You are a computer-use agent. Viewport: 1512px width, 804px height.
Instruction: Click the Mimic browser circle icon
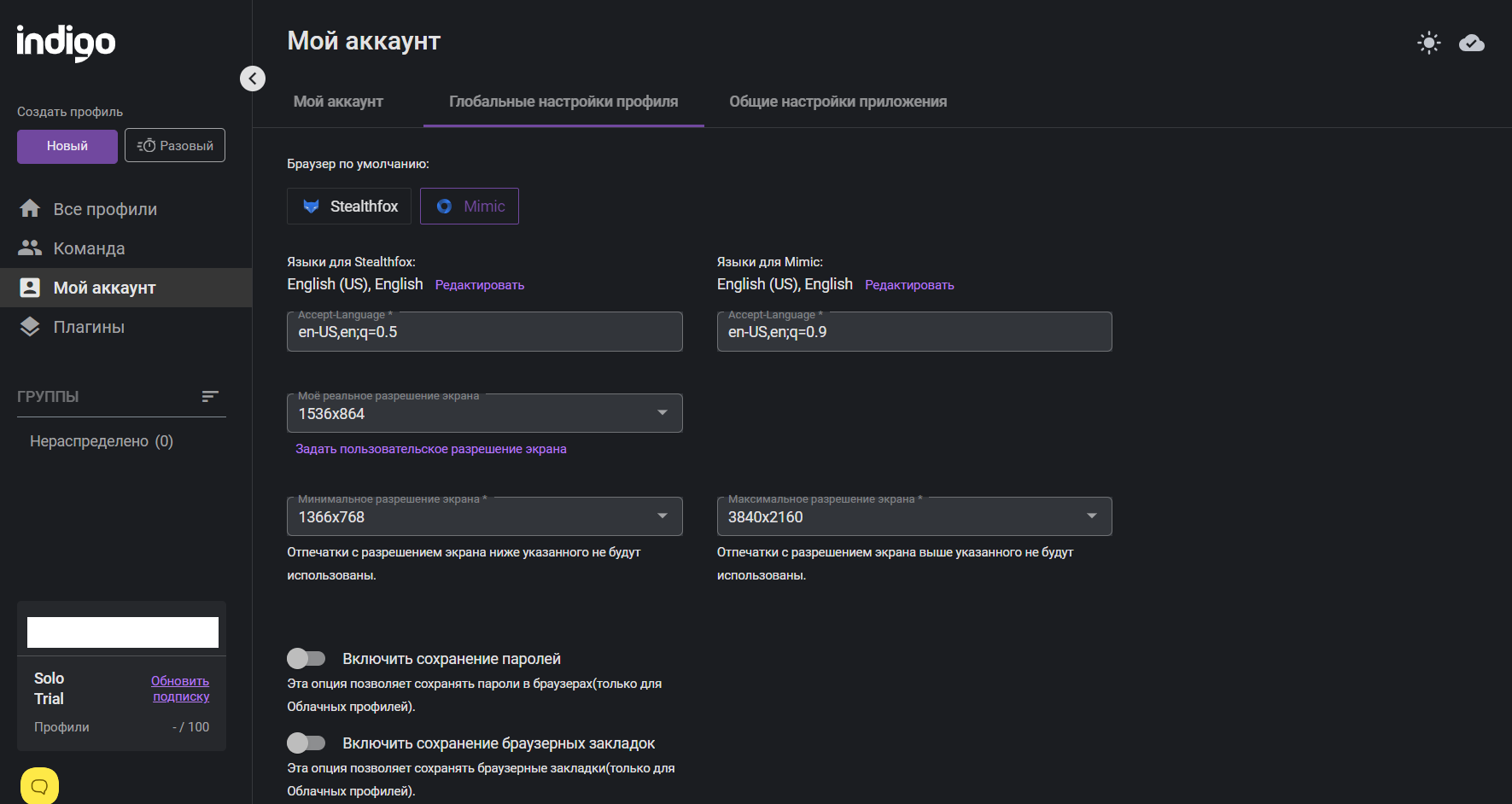pyautogui.click(x=444, y=207)
